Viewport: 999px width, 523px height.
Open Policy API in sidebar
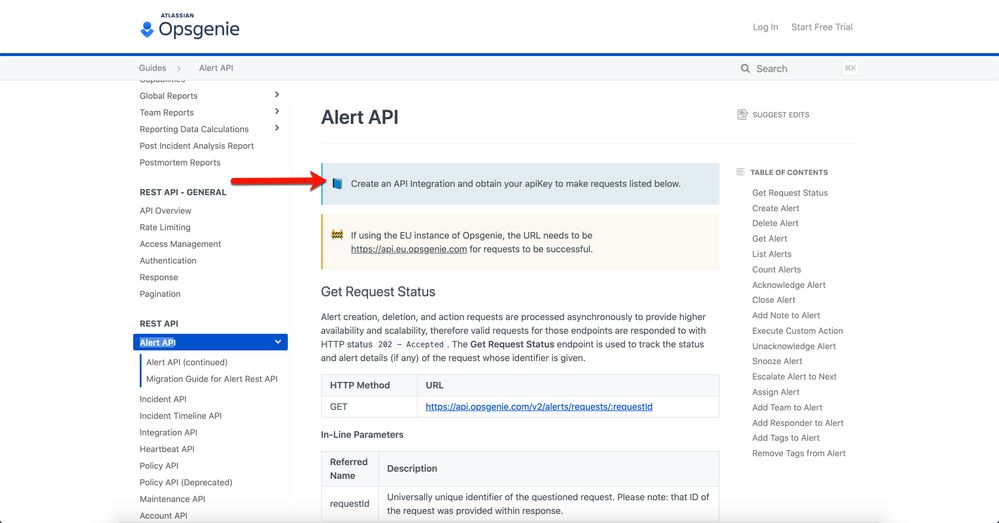click(x=159, y=466)
